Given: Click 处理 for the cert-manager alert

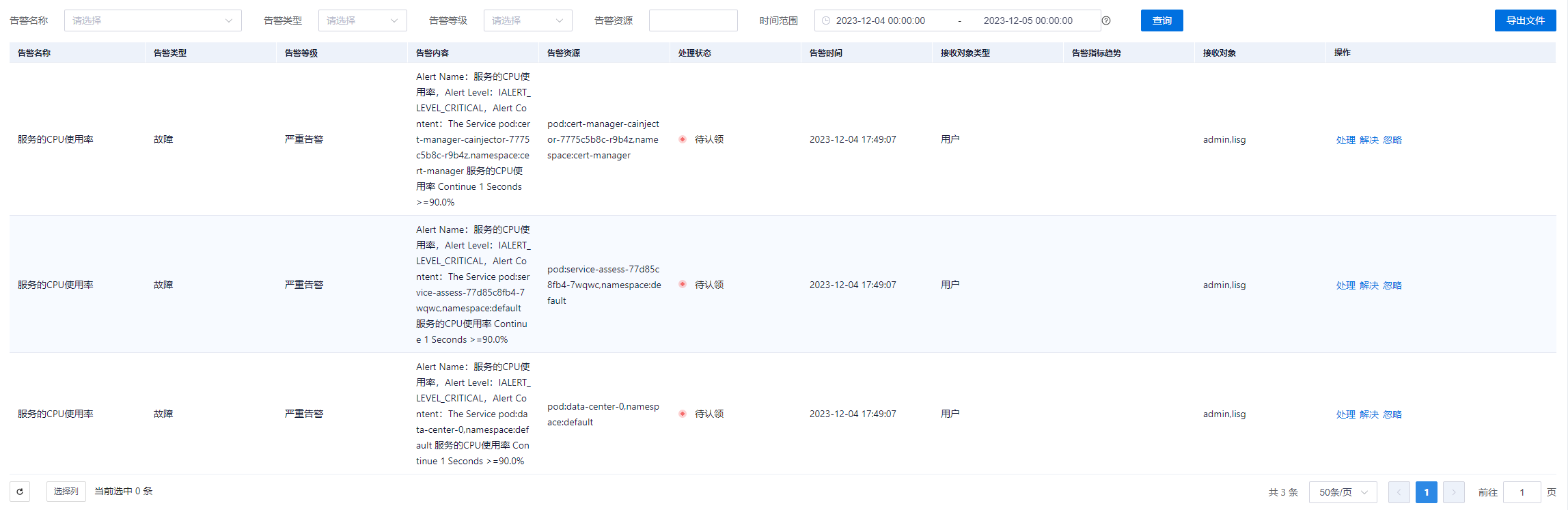Looking at the screenshot, I should click(1345, 140).
